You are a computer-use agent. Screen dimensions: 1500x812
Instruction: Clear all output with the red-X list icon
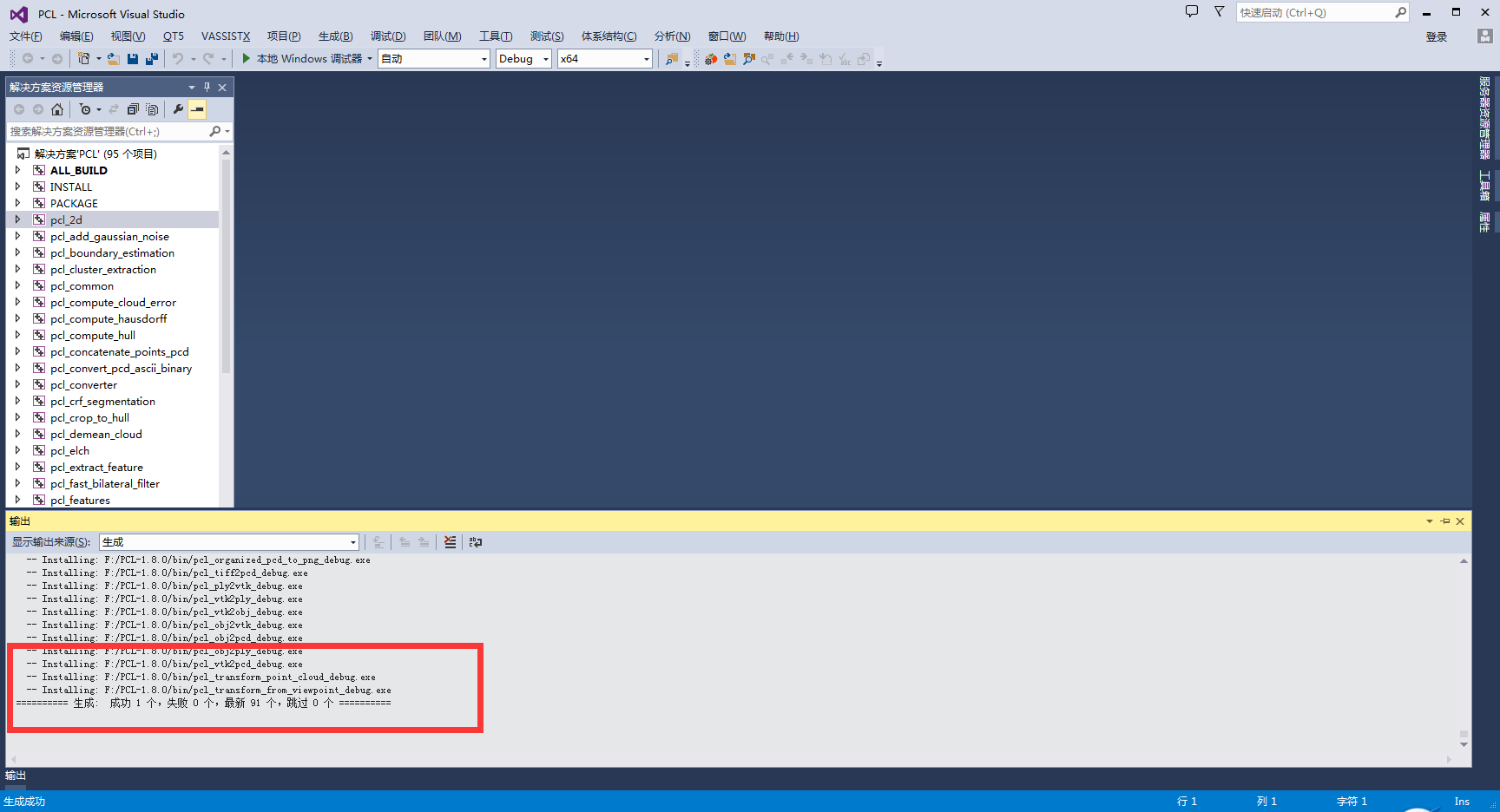(x=450, y=542)
